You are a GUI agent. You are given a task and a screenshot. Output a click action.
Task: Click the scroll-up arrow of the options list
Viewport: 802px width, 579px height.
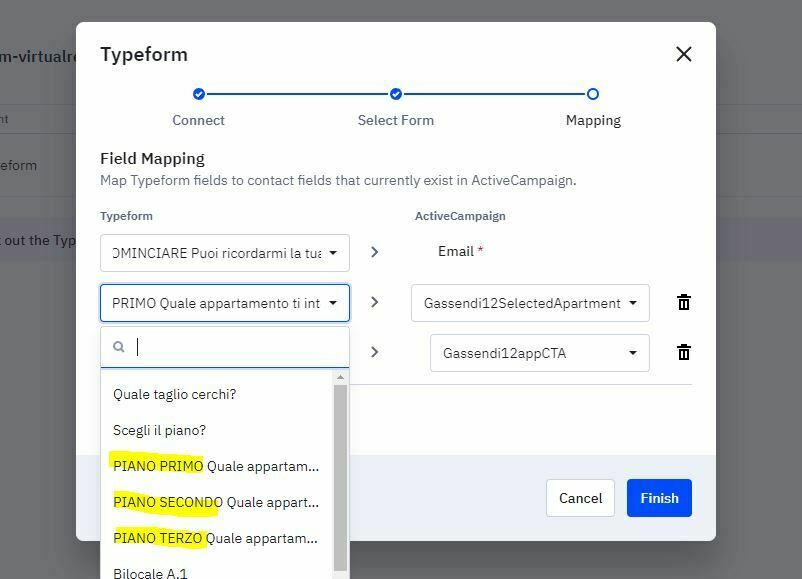point(340,377)
